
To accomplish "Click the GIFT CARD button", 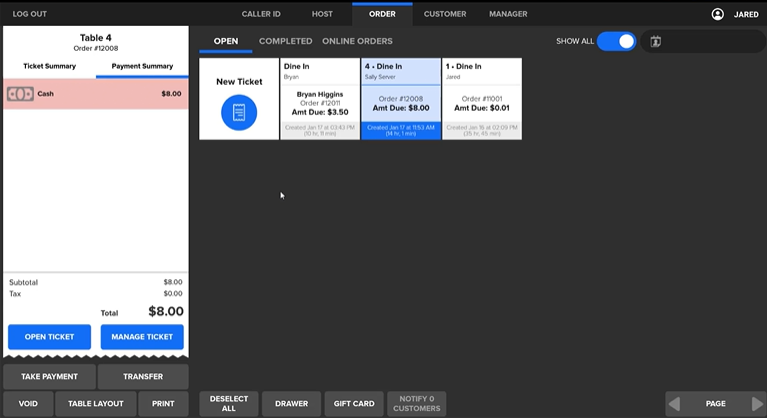I will coord(354,404).
